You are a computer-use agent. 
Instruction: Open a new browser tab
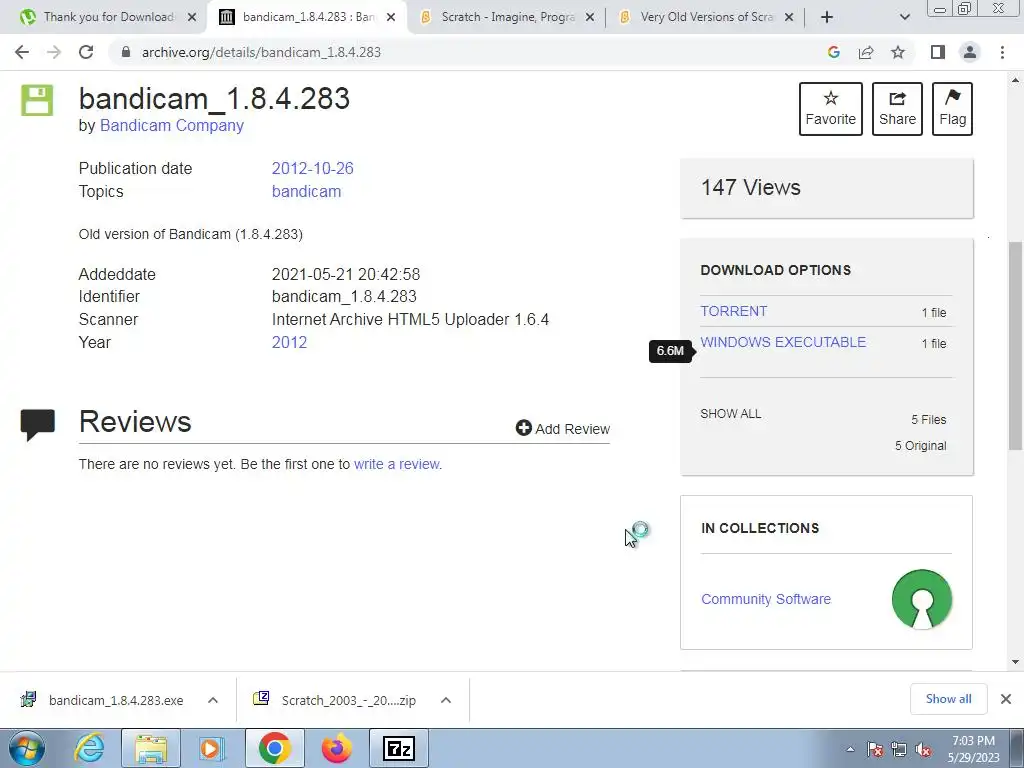827,17
